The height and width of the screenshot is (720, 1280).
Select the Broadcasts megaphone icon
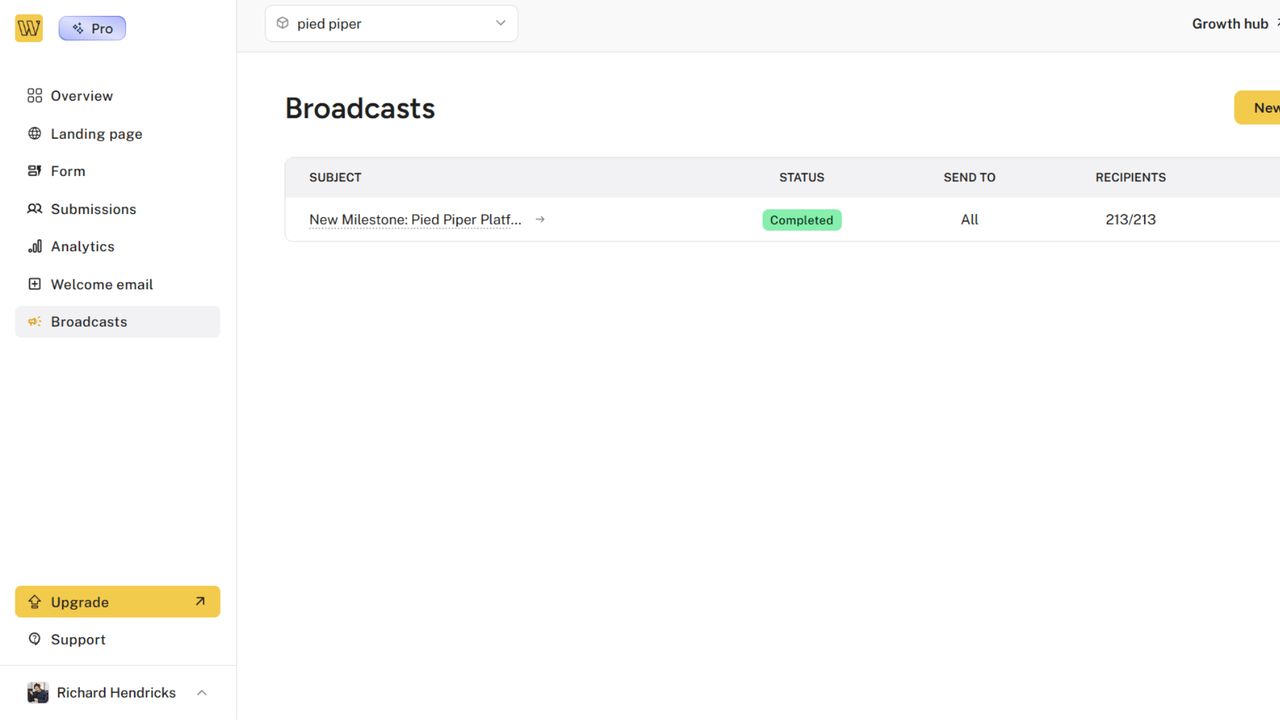pyautogui.click(x=33, y=321)
